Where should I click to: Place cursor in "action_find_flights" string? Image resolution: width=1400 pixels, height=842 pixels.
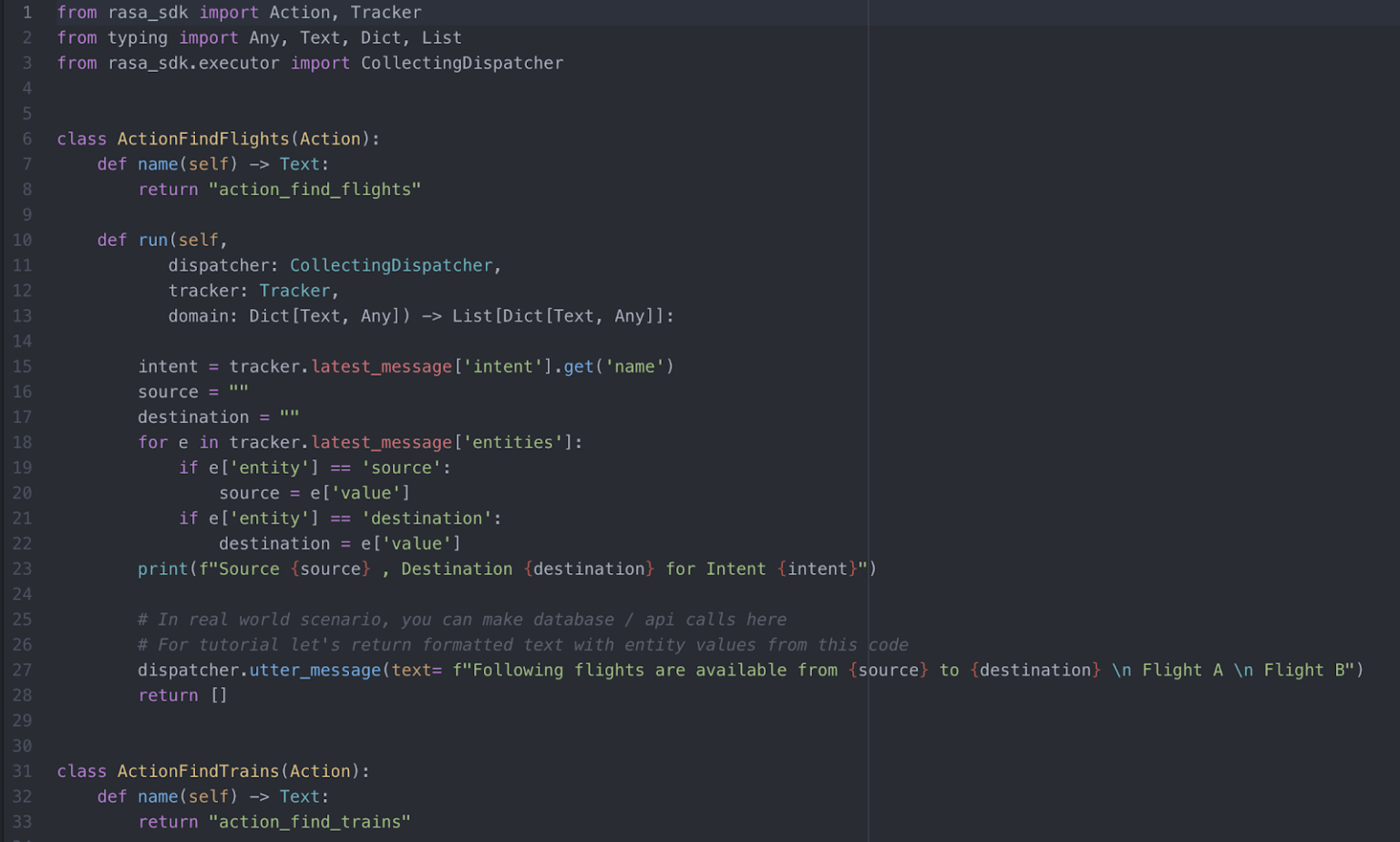pyautogui.click(x=314, y=190)
